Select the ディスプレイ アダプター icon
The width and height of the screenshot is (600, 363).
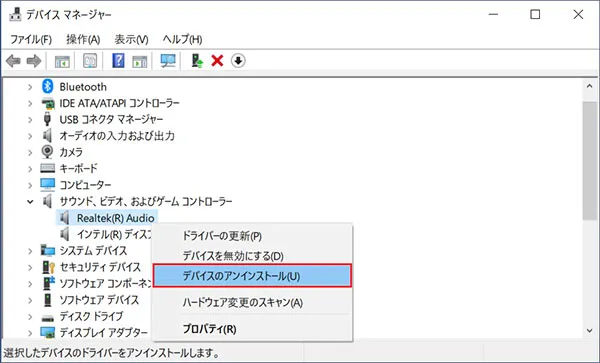coord(48,333)
